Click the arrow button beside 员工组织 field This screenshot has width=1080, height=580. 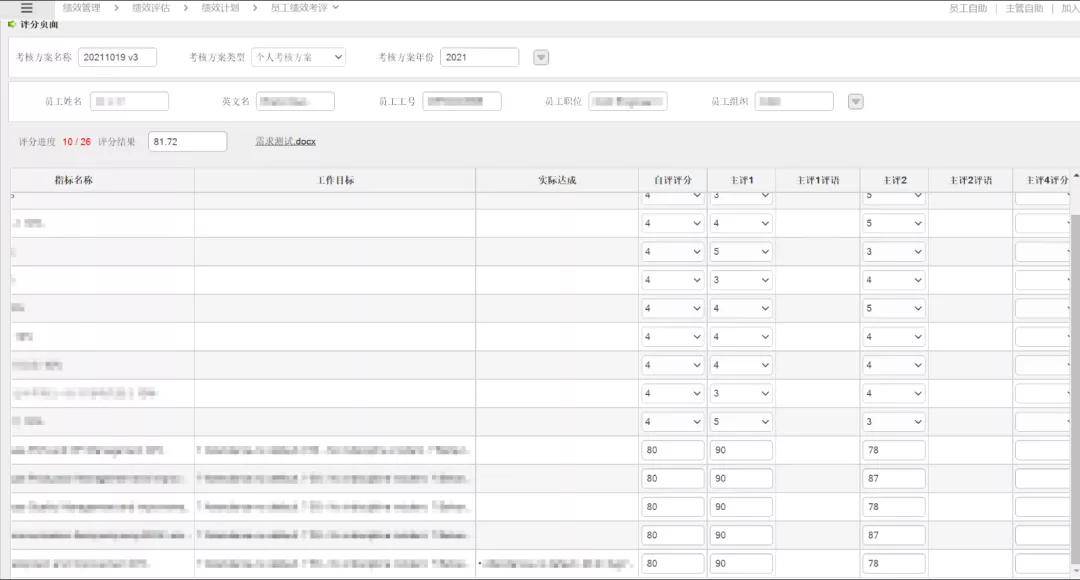[x=855, y=102]
